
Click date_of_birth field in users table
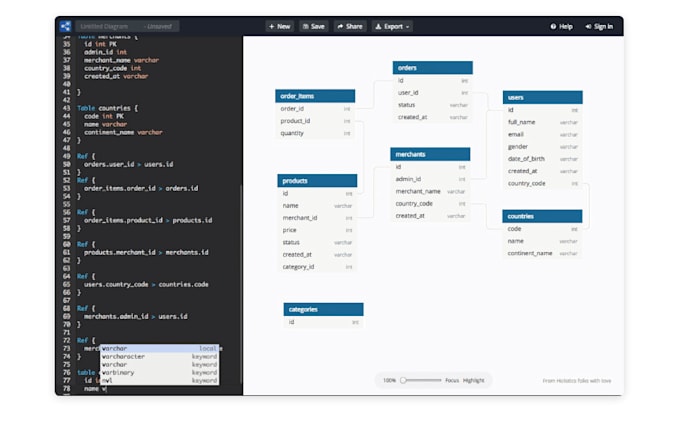point(543,159)
